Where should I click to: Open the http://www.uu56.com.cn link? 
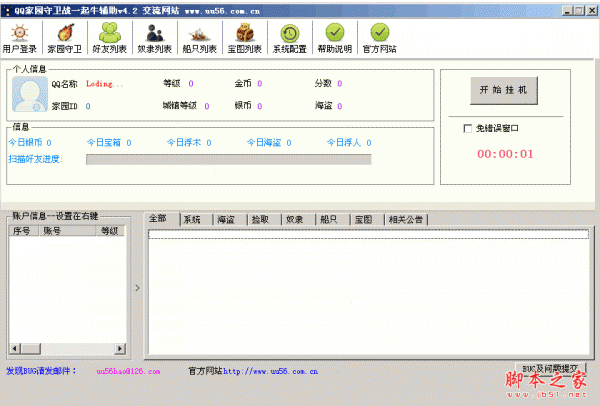coord(270,371)
